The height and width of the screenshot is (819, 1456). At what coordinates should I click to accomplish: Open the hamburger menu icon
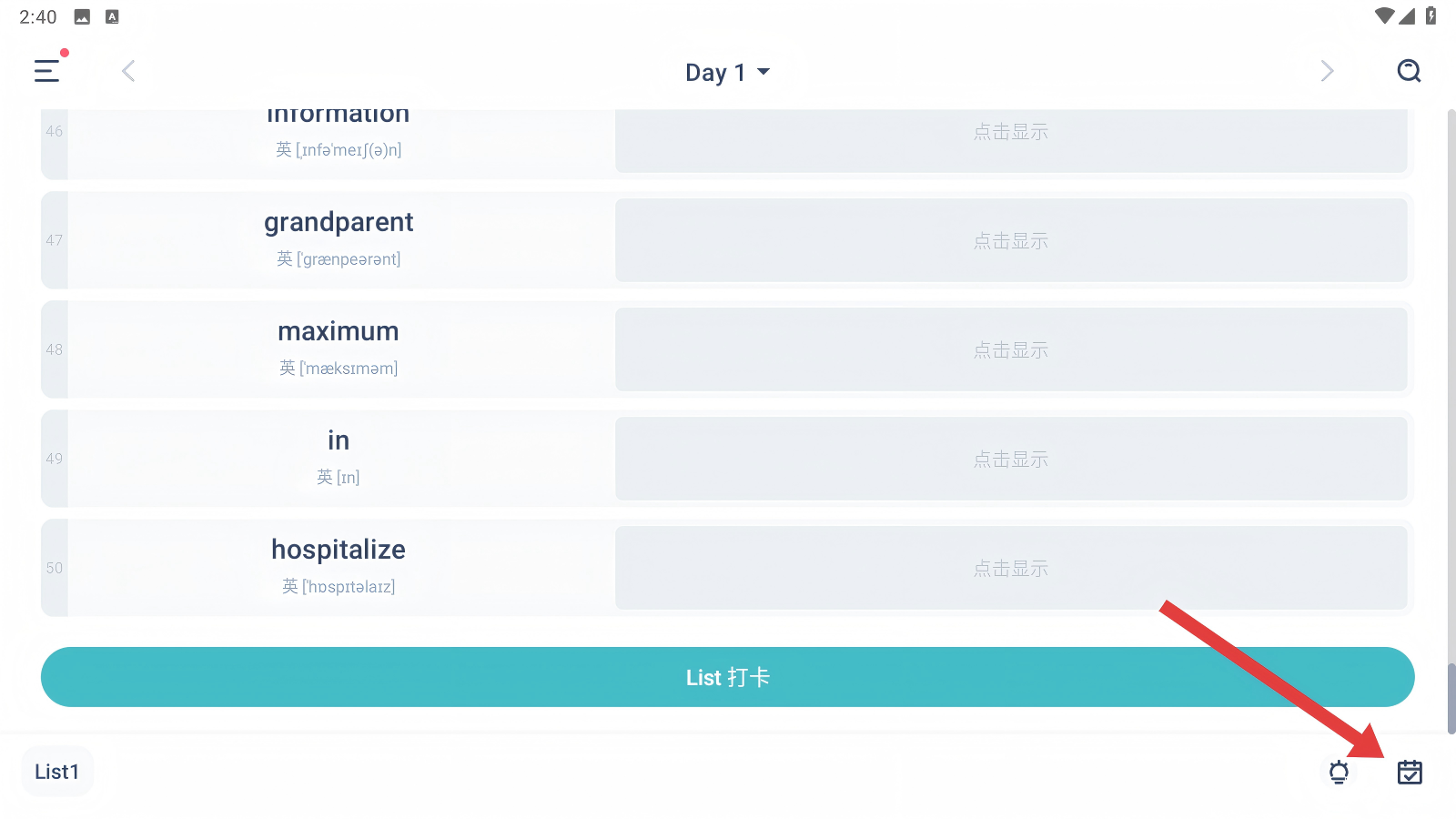(47, 71)
